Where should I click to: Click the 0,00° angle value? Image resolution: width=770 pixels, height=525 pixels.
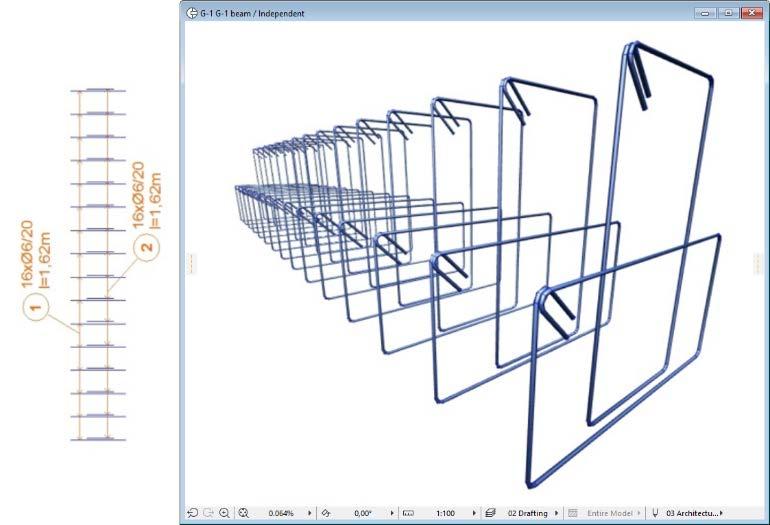coord(362,513)
